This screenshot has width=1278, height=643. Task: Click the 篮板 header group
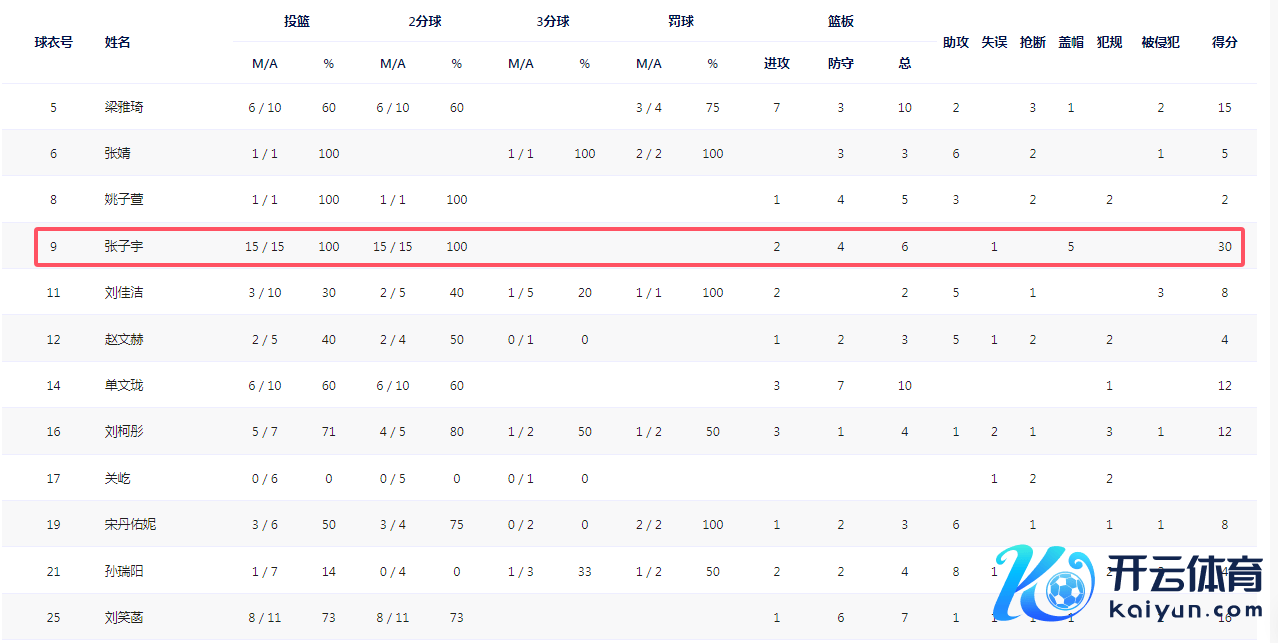coord(841,21)
